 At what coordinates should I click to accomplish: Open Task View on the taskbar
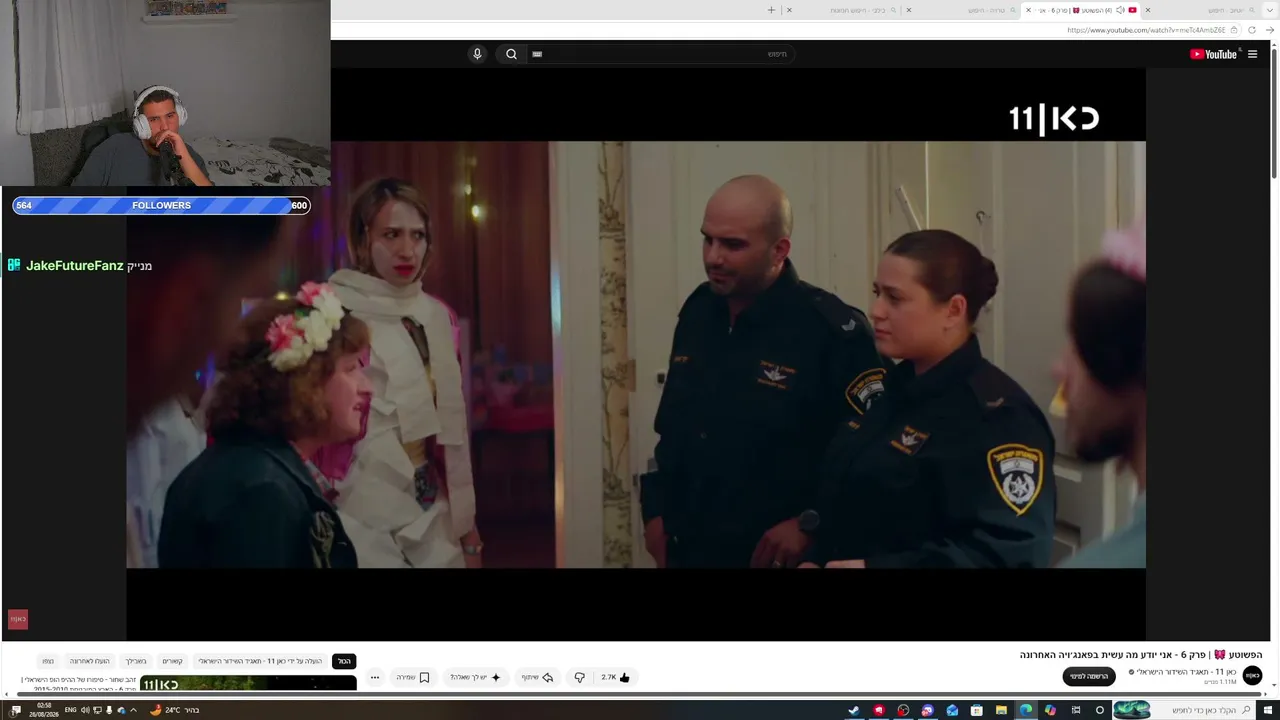(1076, 710)
